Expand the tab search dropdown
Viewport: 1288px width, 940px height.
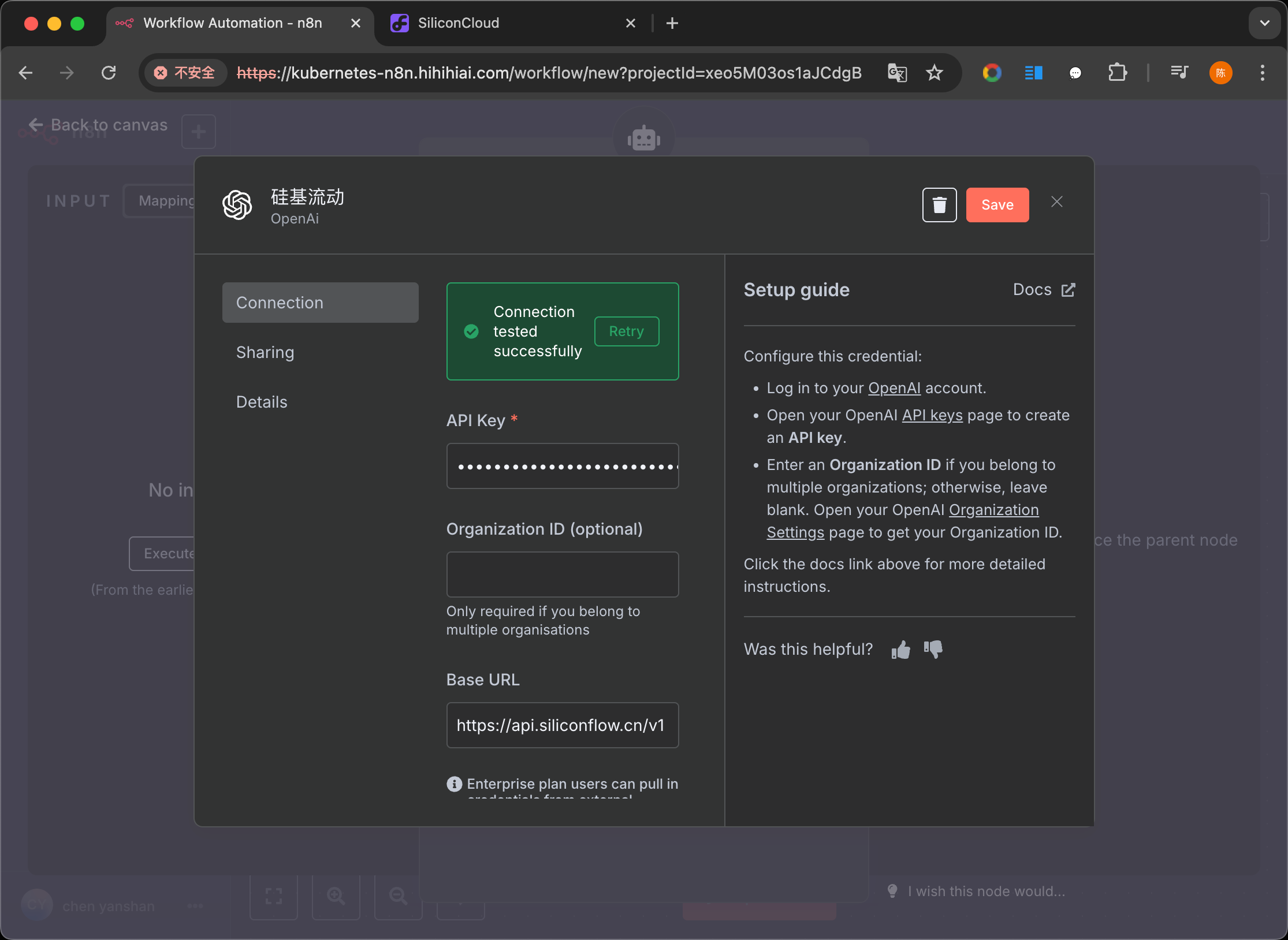(x=1265, y=23)
